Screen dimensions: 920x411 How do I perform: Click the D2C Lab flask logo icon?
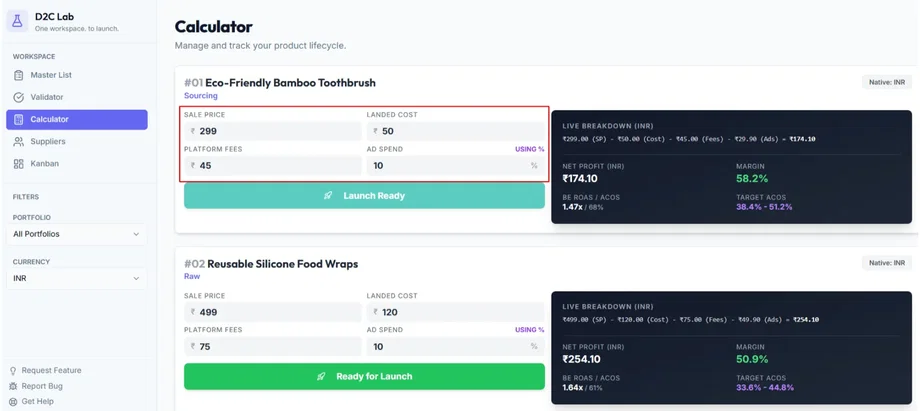click(x=18, y=21)
